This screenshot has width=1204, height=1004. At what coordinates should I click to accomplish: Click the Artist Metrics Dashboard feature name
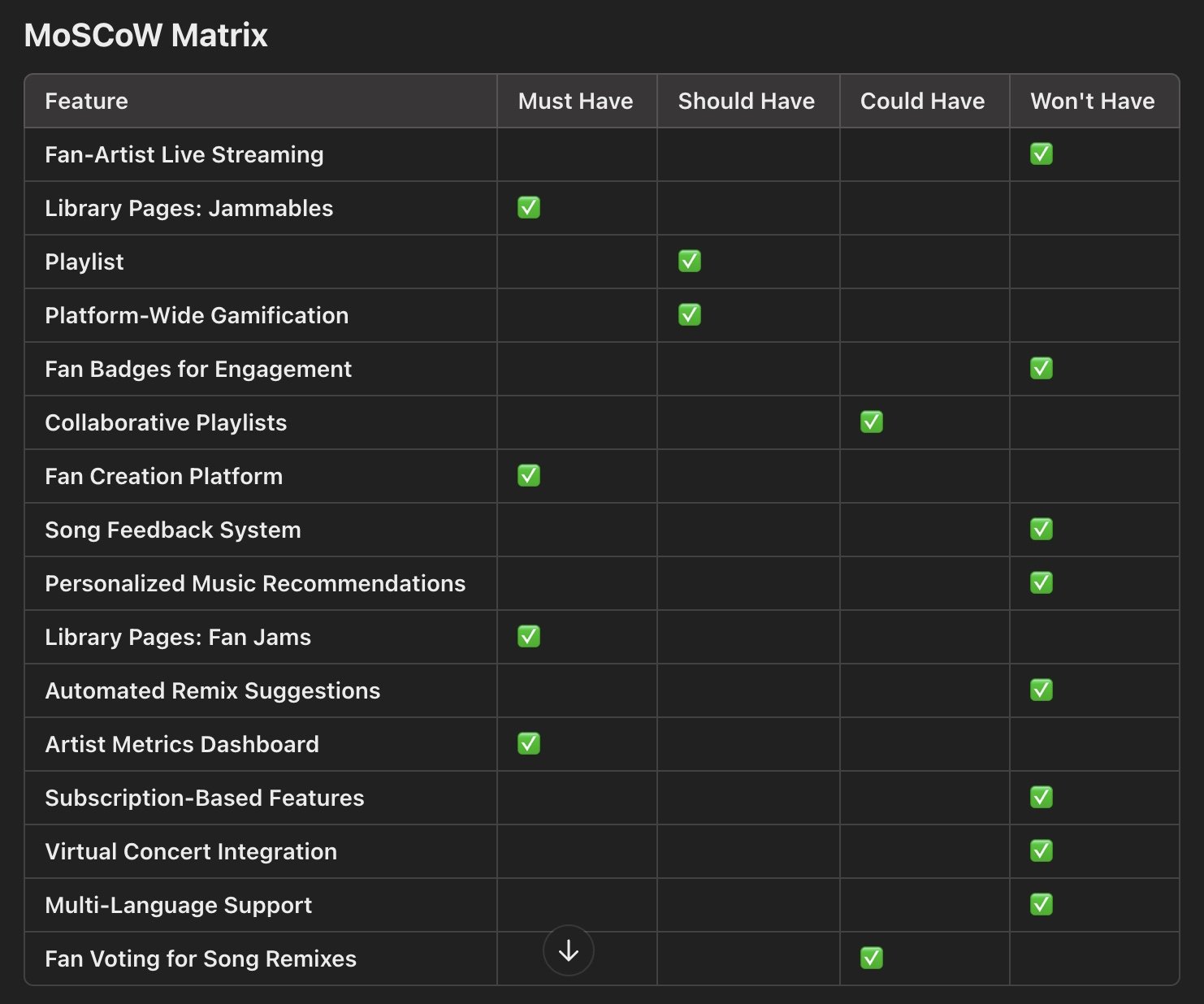click(x=182, y=744)
